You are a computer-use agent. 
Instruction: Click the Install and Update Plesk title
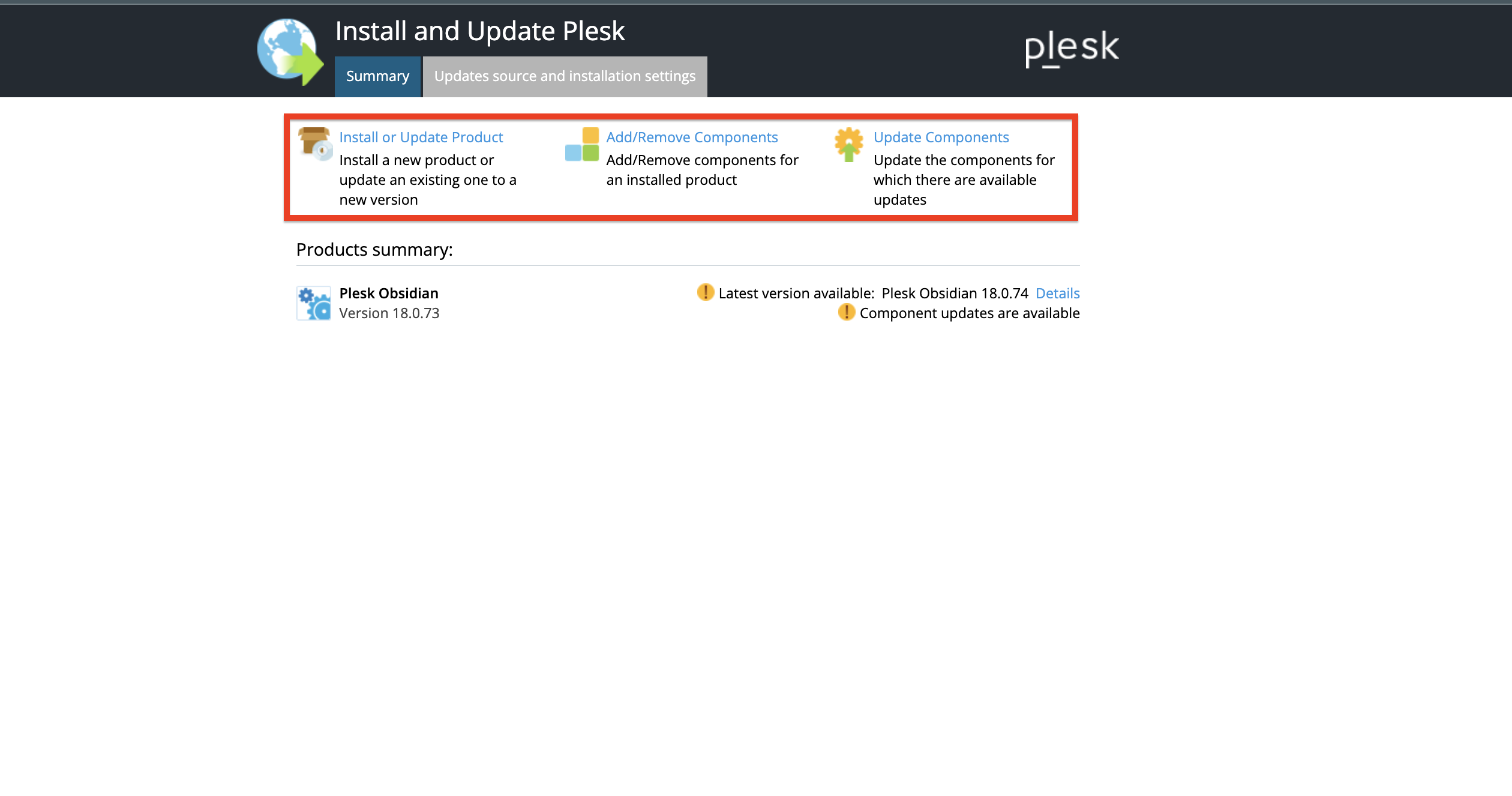click(480, 31)
